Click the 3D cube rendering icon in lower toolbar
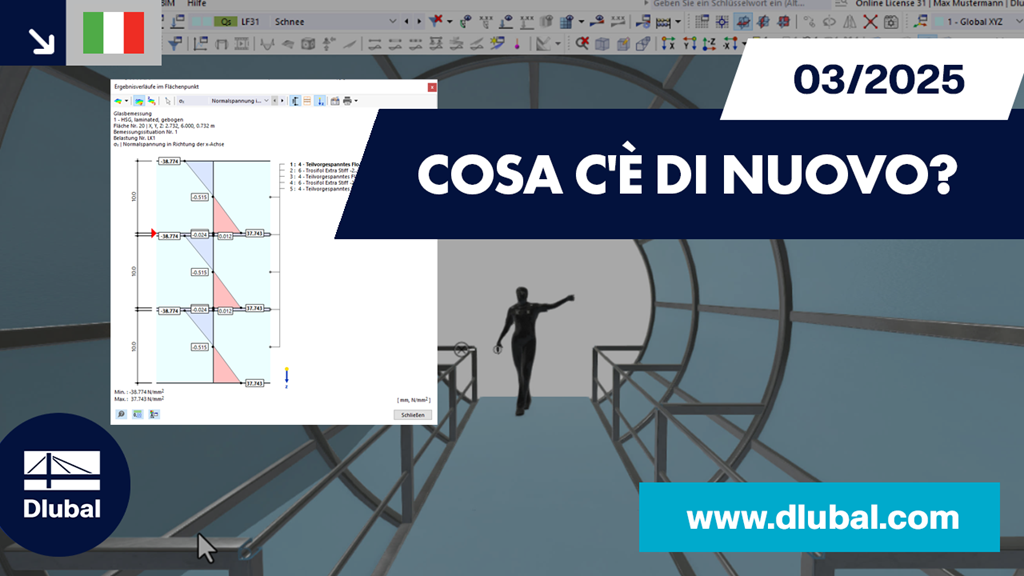This screenshot has width=1024, height=576. tap(307, 44)
